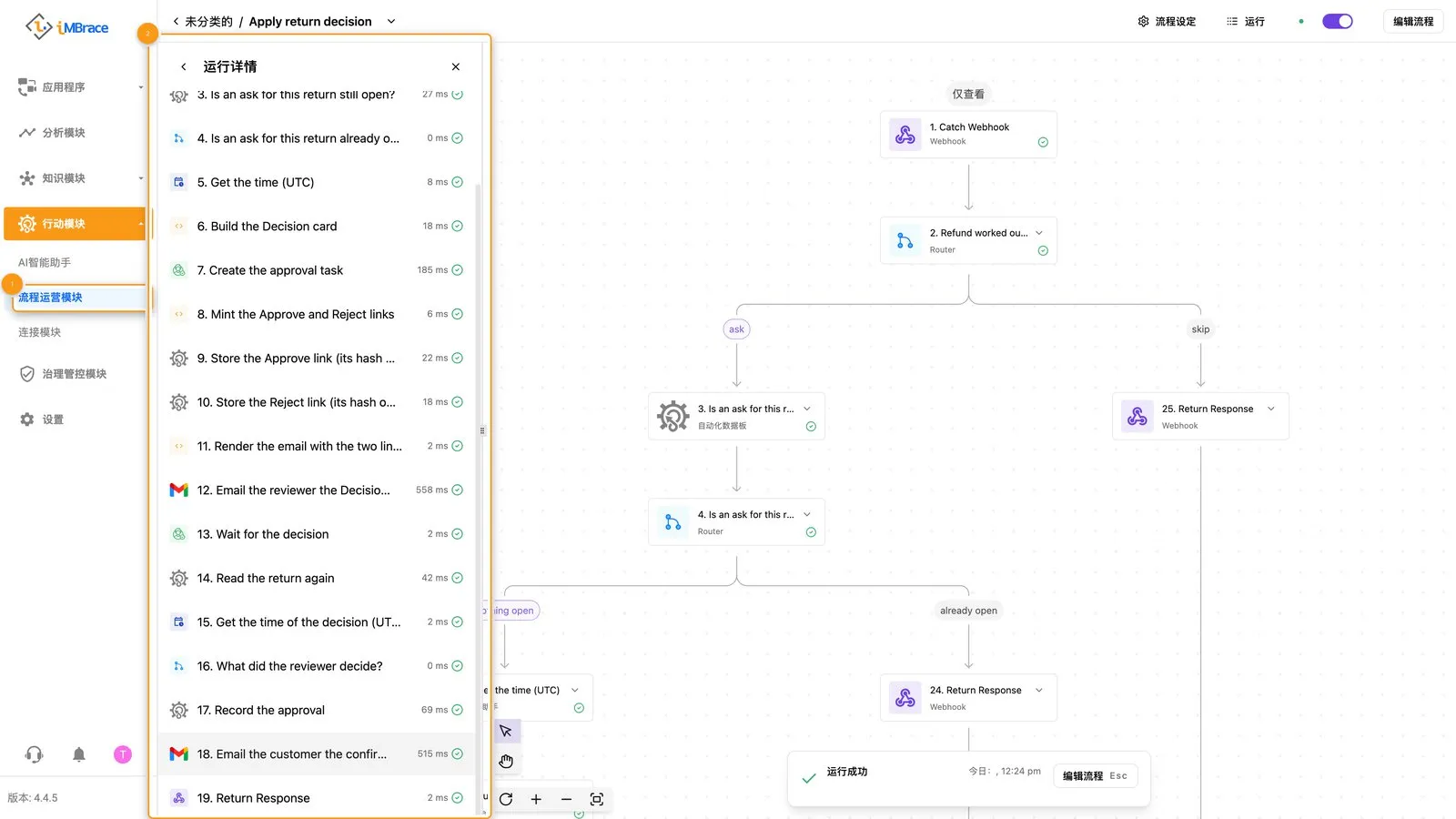Image resolution: width=1456 pixels, height=819 pixels.
Task: Click the ask branch label
Action: coord(737,329)
